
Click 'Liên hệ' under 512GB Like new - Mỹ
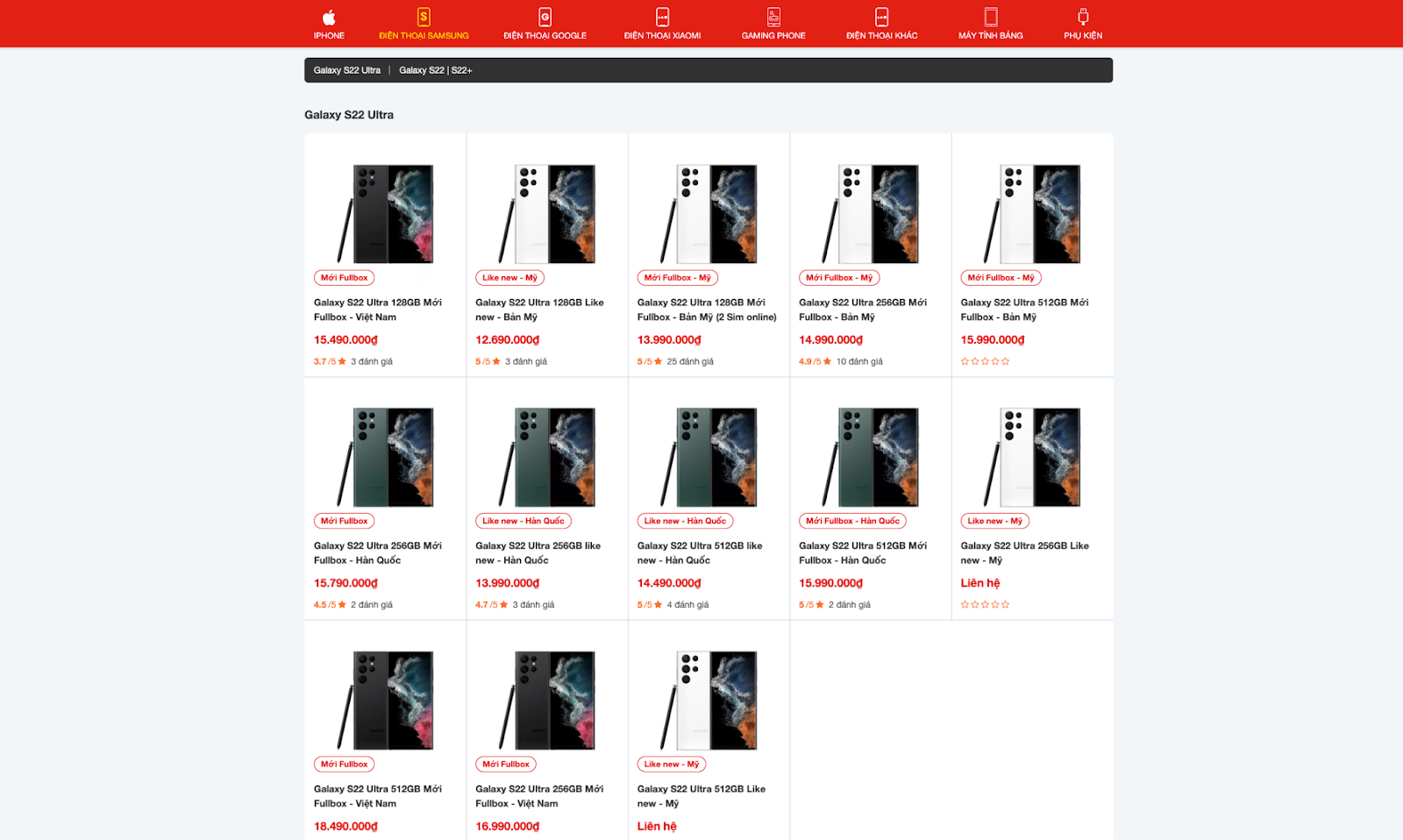click(x=657, y=827)
